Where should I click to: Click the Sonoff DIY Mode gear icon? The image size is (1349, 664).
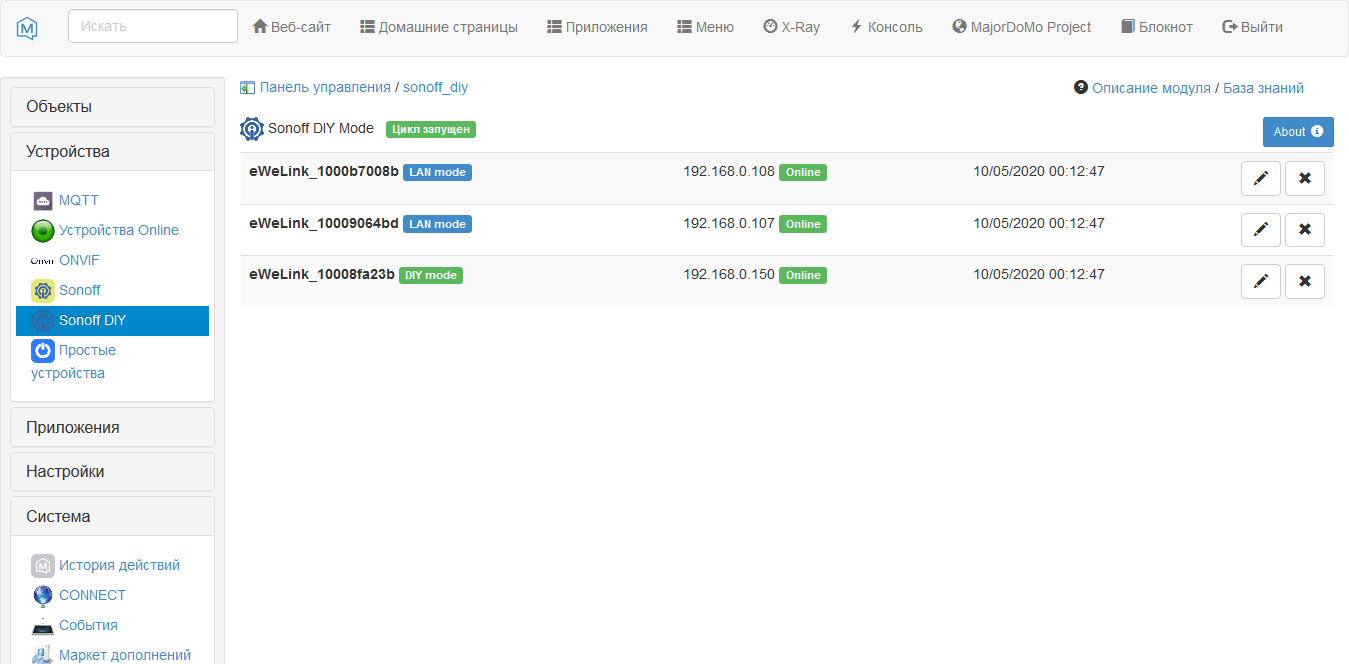[x=252, y=129]
